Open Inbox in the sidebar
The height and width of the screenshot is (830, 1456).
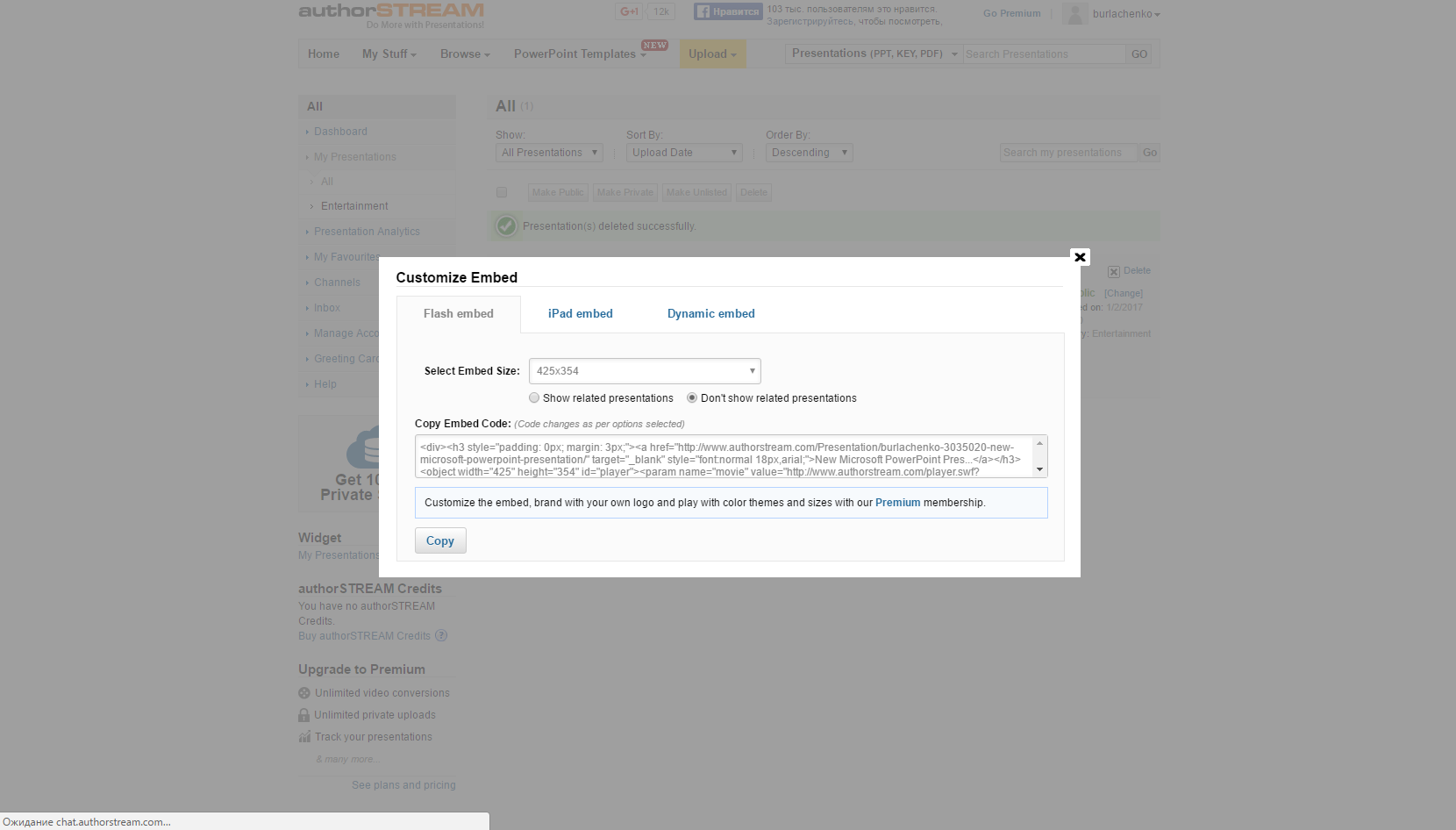coord(327,308)
